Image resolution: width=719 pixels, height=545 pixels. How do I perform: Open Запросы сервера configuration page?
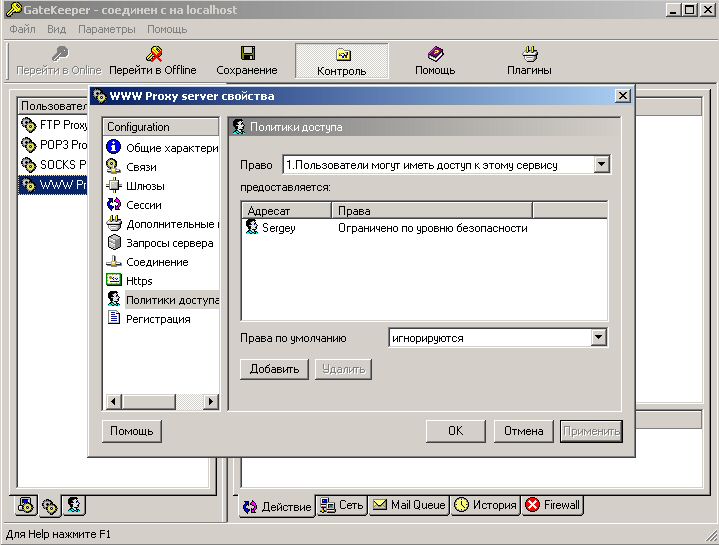pyautogui.click(x=162, y=243)
